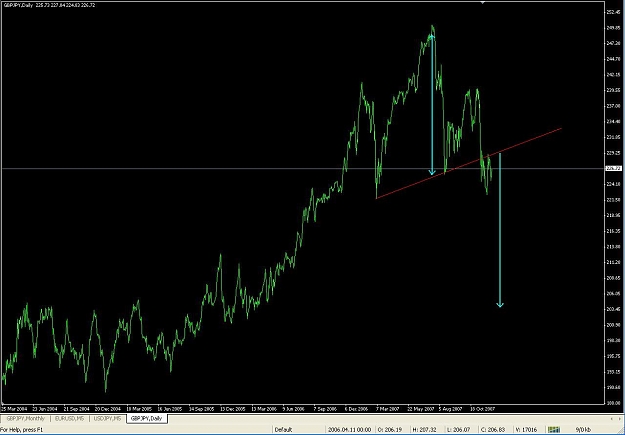
Task: Click the C: 206.83 close value
Action: coord(493,430)
